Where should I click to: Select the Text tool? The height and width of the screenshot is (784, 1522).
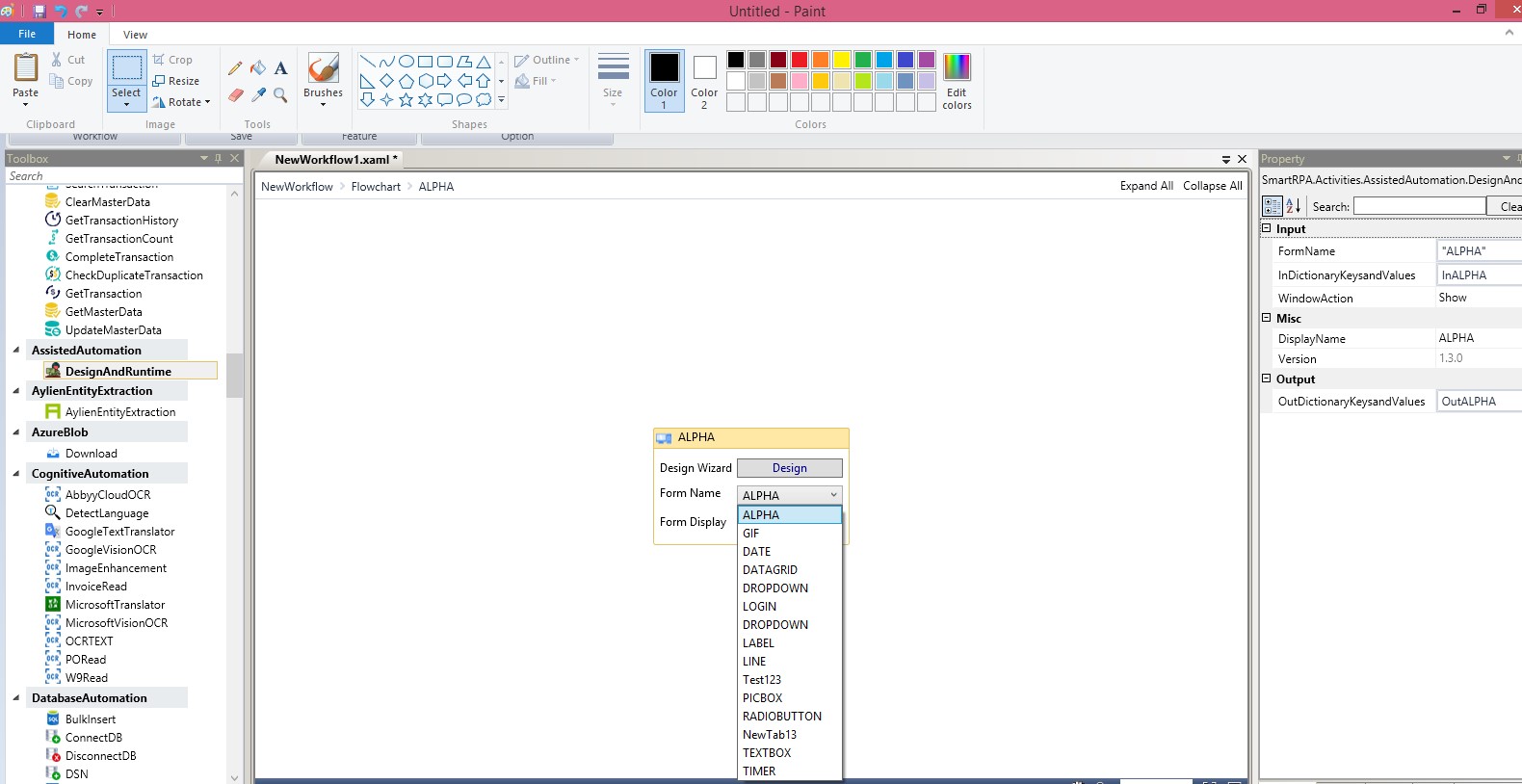(280, 68)
